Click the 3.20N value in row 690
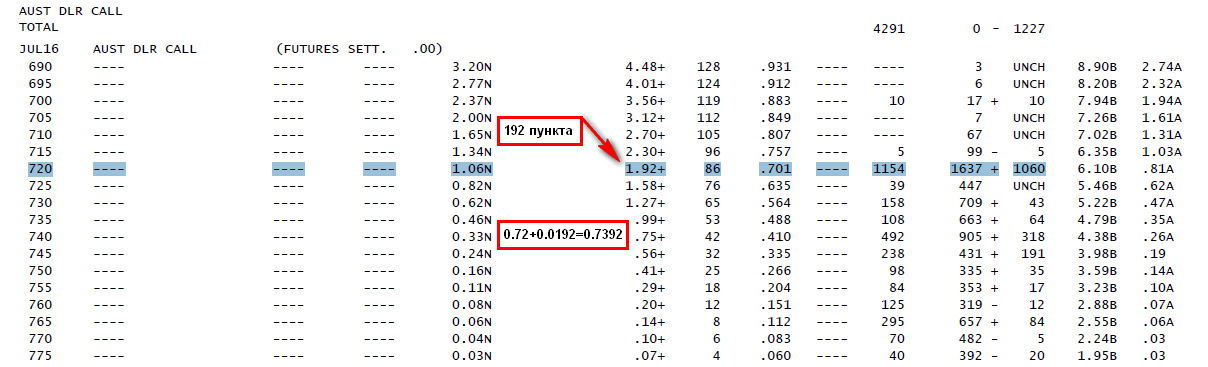1208x367 pixels. tap(473, 67)
